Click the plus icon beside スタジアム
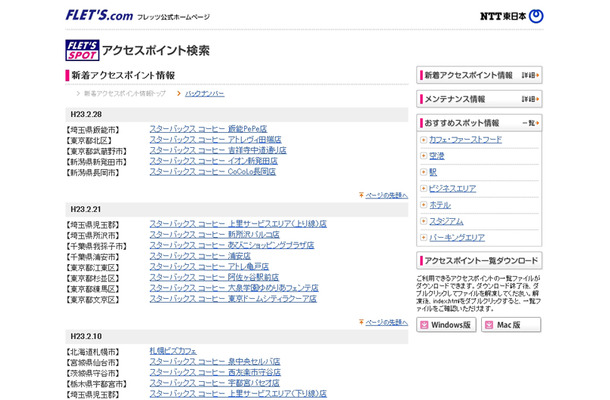The width and height of the screenshot is (610, 400). 424,221
